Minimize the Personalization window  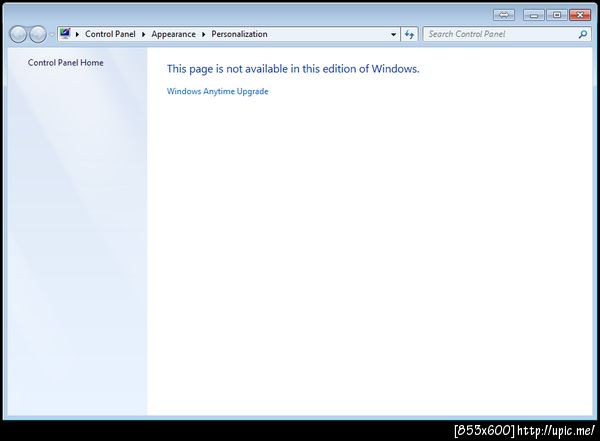[x=534, y=15]
